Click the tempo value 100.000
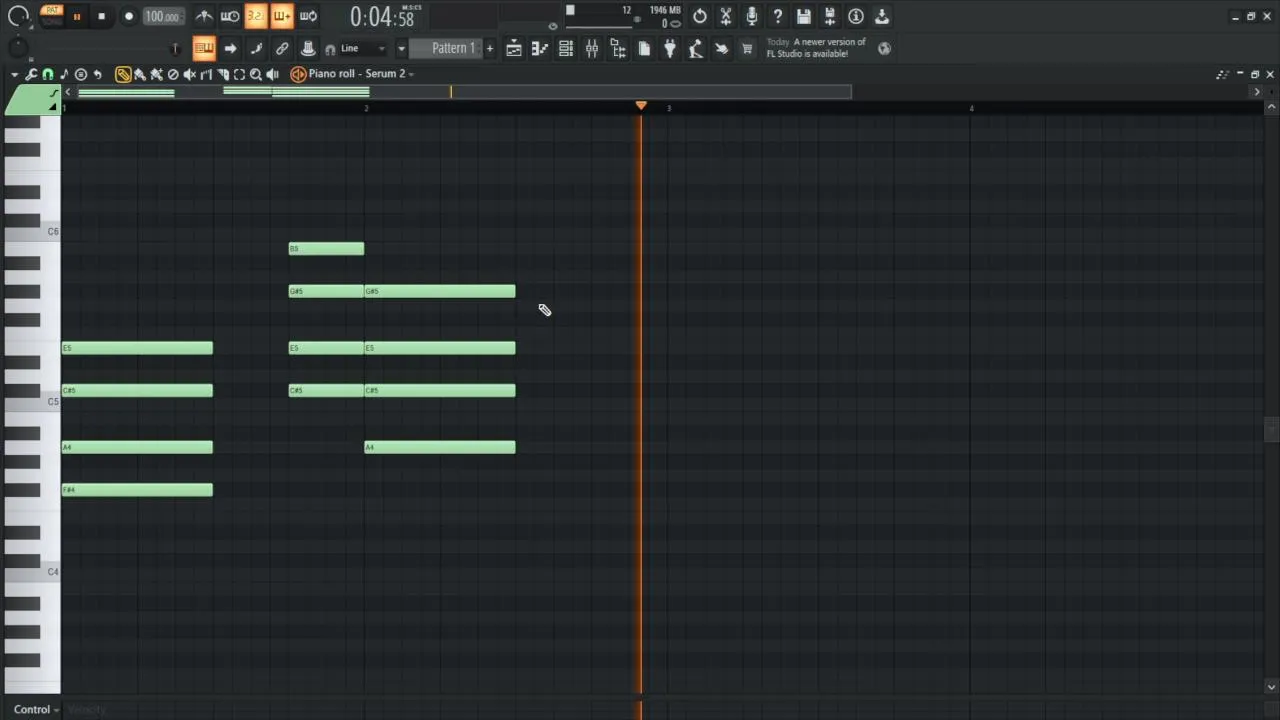Screen dimensions: 1280x720 coord(162,16)
